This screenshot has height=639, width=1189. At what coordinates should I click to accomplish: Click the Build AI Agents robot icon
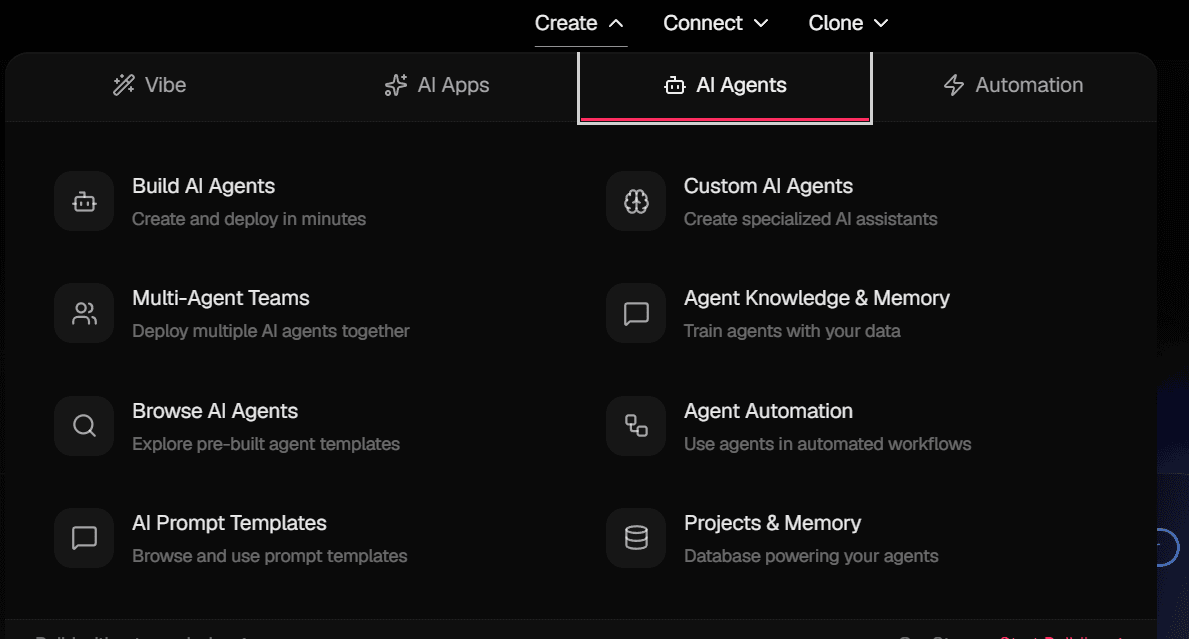pos(84,201)
